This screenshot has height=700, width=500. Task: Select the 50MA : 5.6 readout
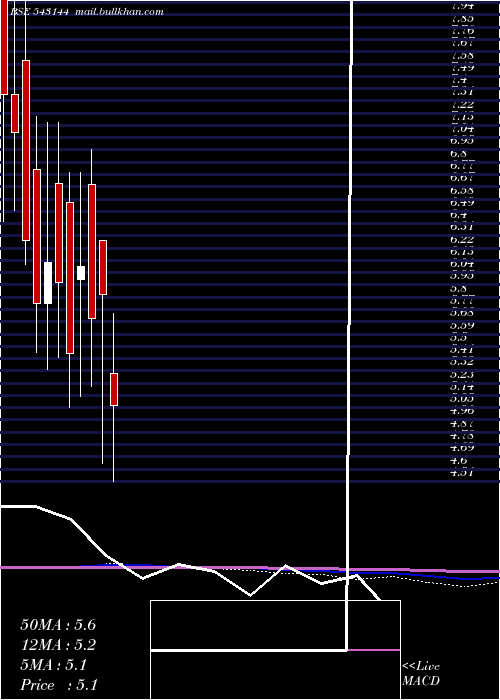(58, 625)
